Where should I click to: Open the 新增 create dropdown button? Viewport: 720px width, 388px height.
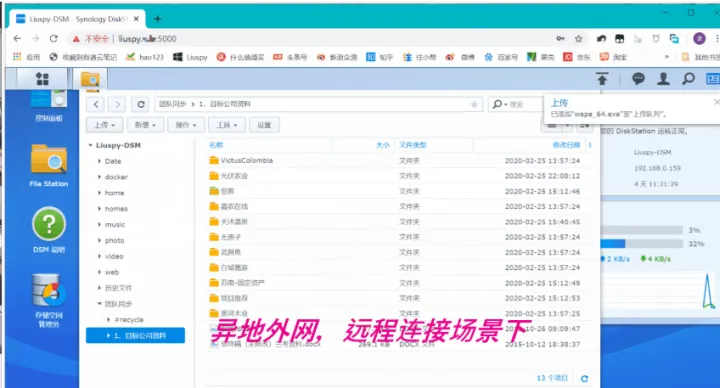[145, 125]
